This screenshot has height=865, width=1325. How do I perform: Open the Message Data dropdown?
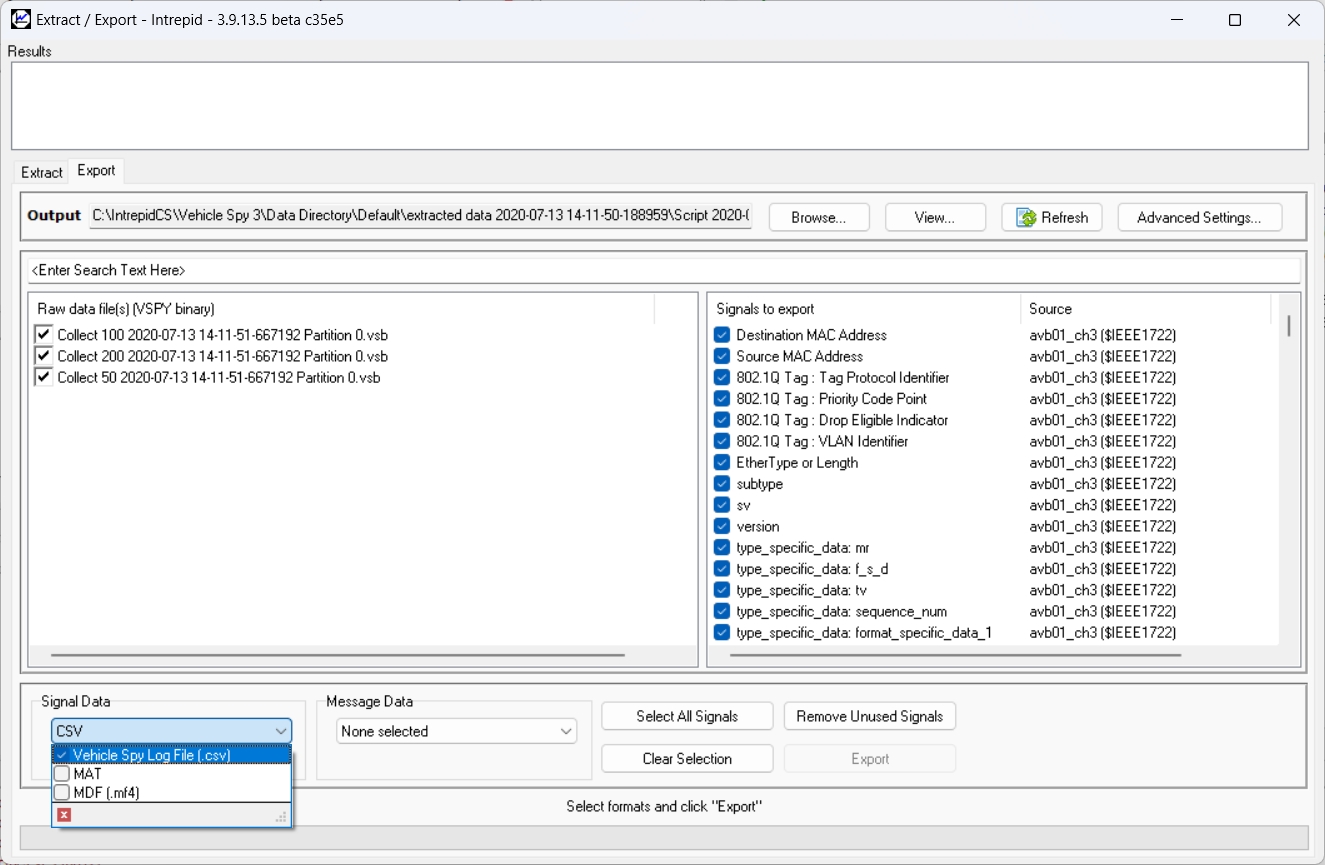pos(456,731)
